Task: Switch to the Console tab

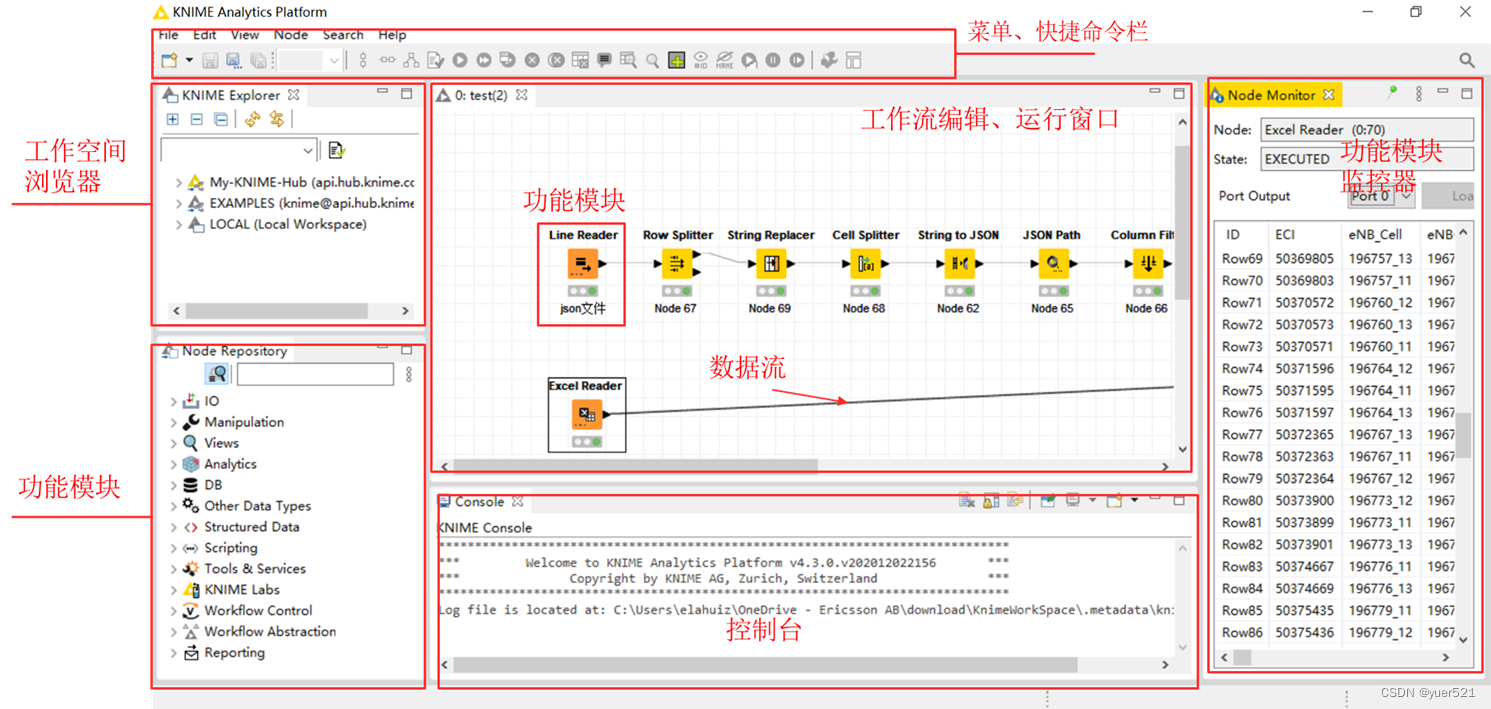Action: point(480,502)
